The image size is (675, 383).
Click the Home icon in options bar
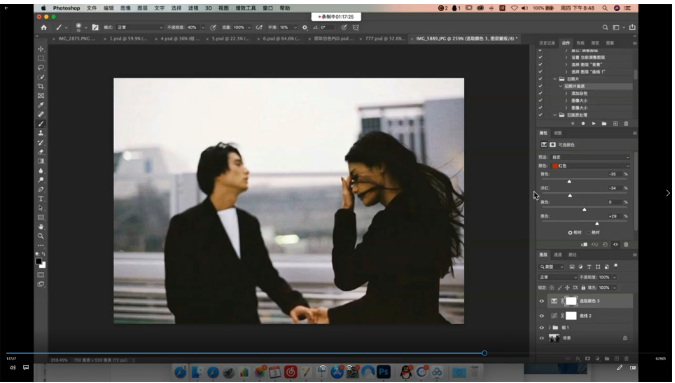[43, 27]
